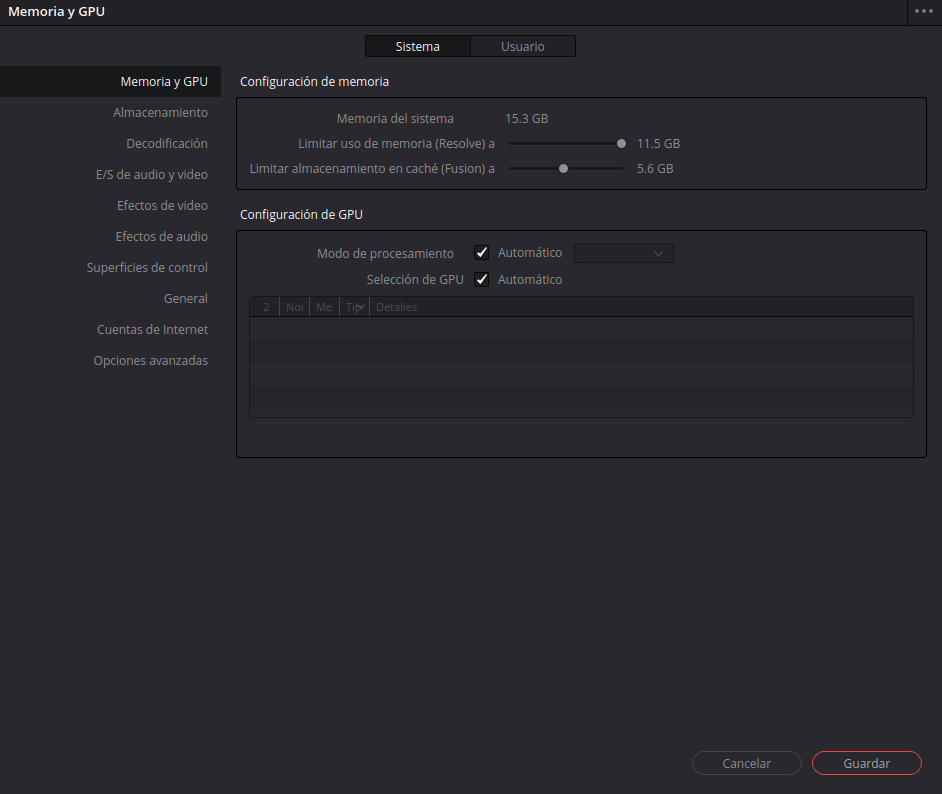The height and width of the screenshot is (794, 942).
Task: Click the 11.5 GB Resolve limit value
Action: [x=658, y=144]
